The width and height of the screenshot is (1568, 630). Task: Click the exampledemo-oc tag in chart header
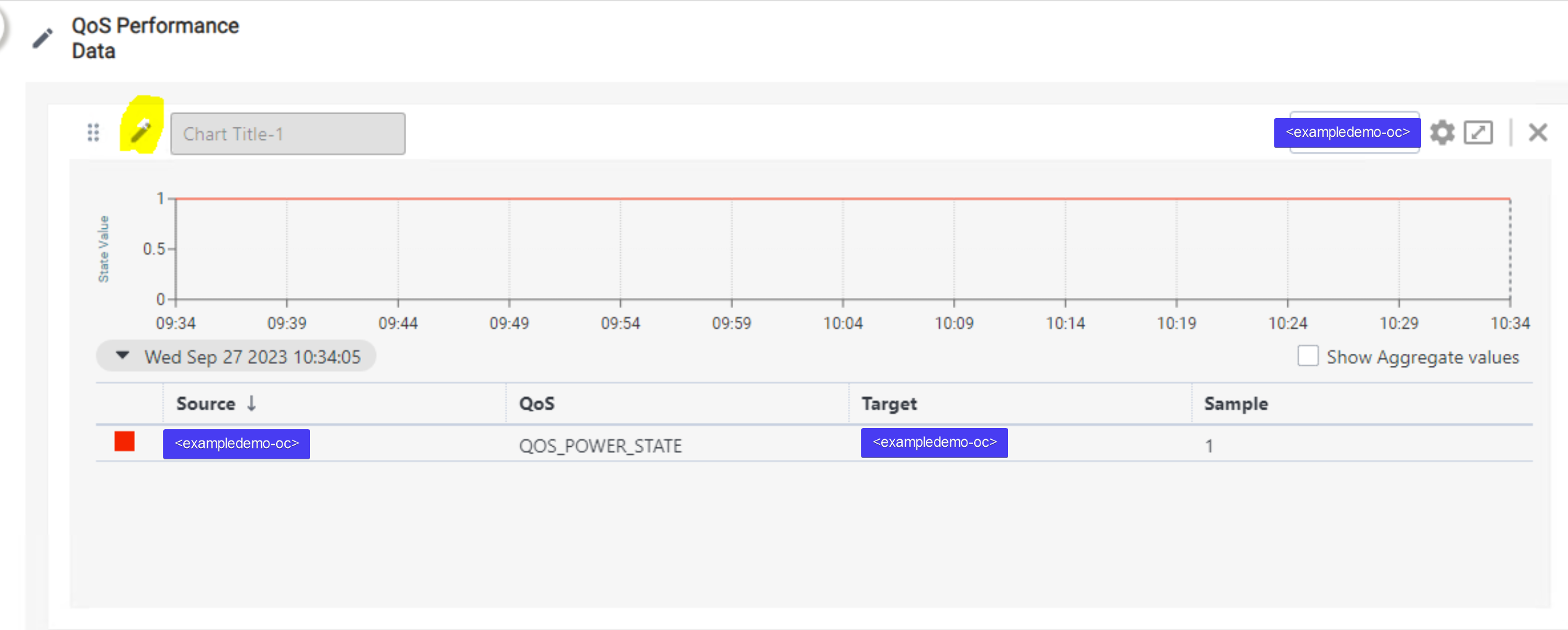coord(1348,132)
